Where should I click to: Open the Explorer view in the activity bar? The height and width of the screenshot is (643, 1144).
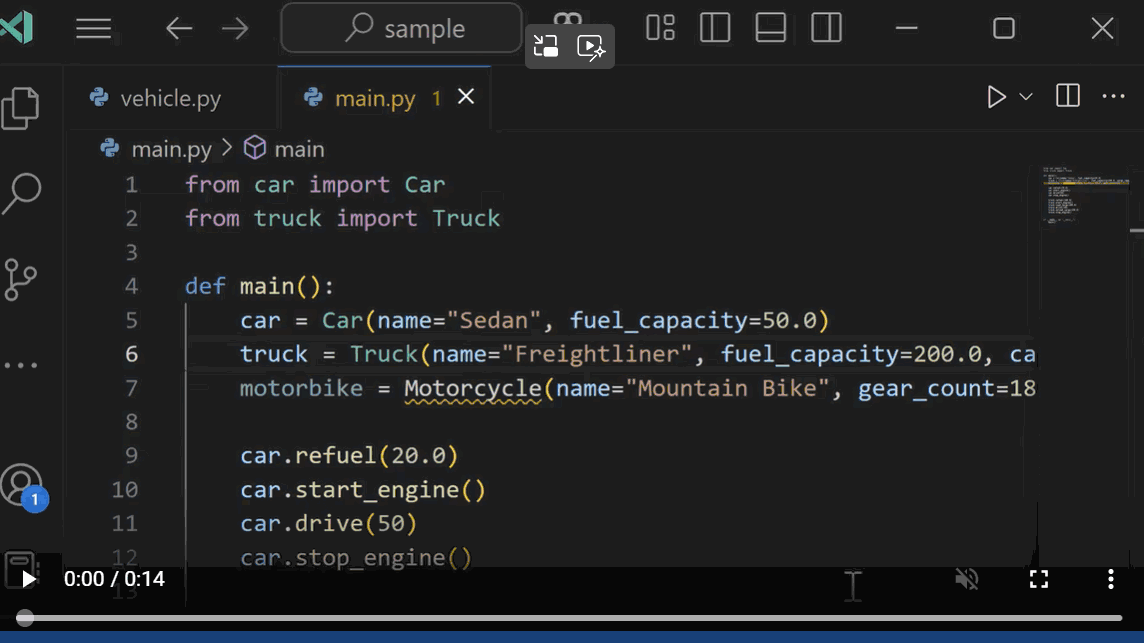21,107
